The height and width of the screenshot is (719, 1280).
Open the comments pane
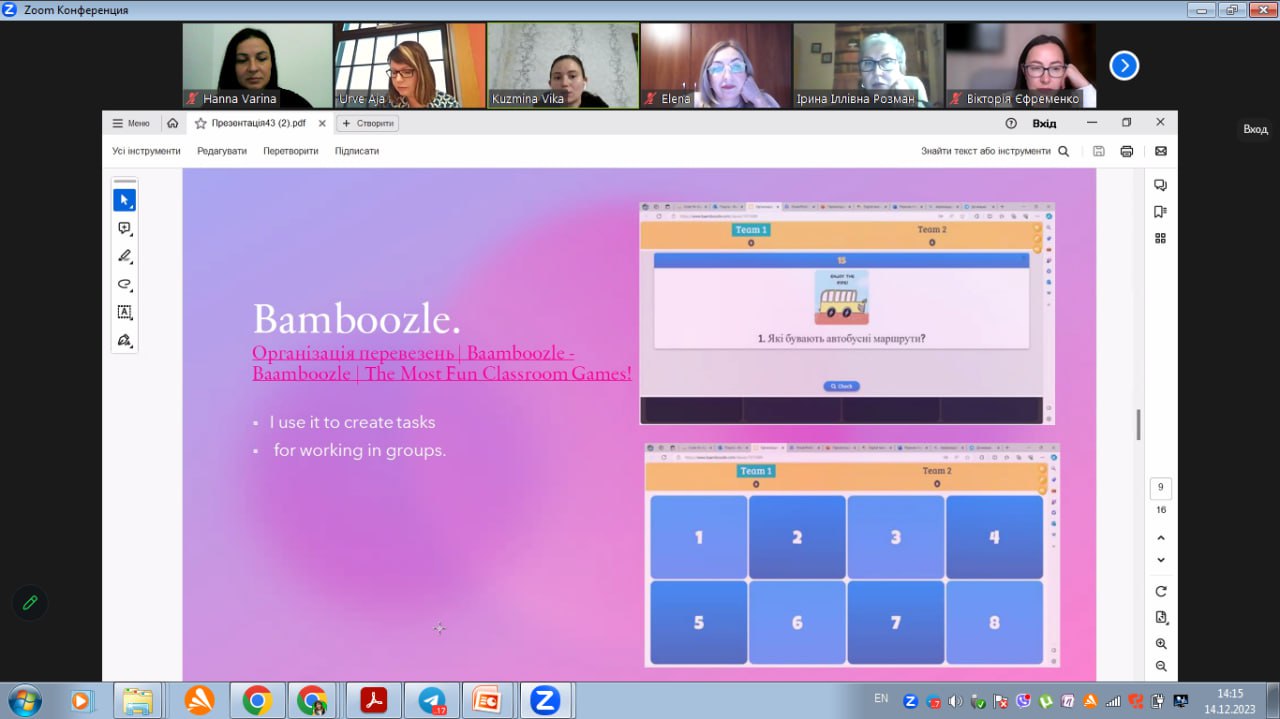1160,185
